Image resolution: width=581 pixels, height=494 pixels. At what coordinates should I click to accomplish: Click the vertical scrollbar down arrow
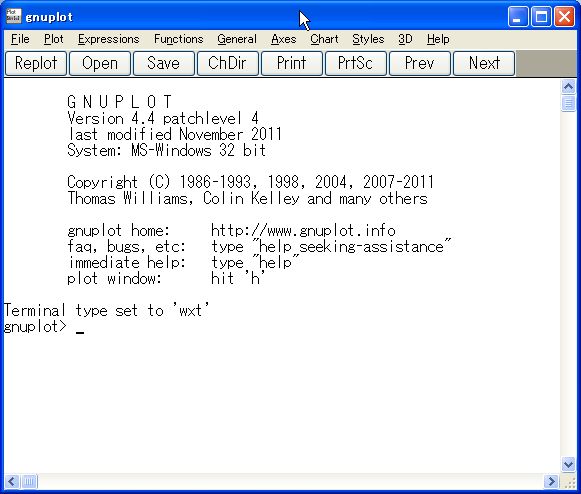click(568, 464)
